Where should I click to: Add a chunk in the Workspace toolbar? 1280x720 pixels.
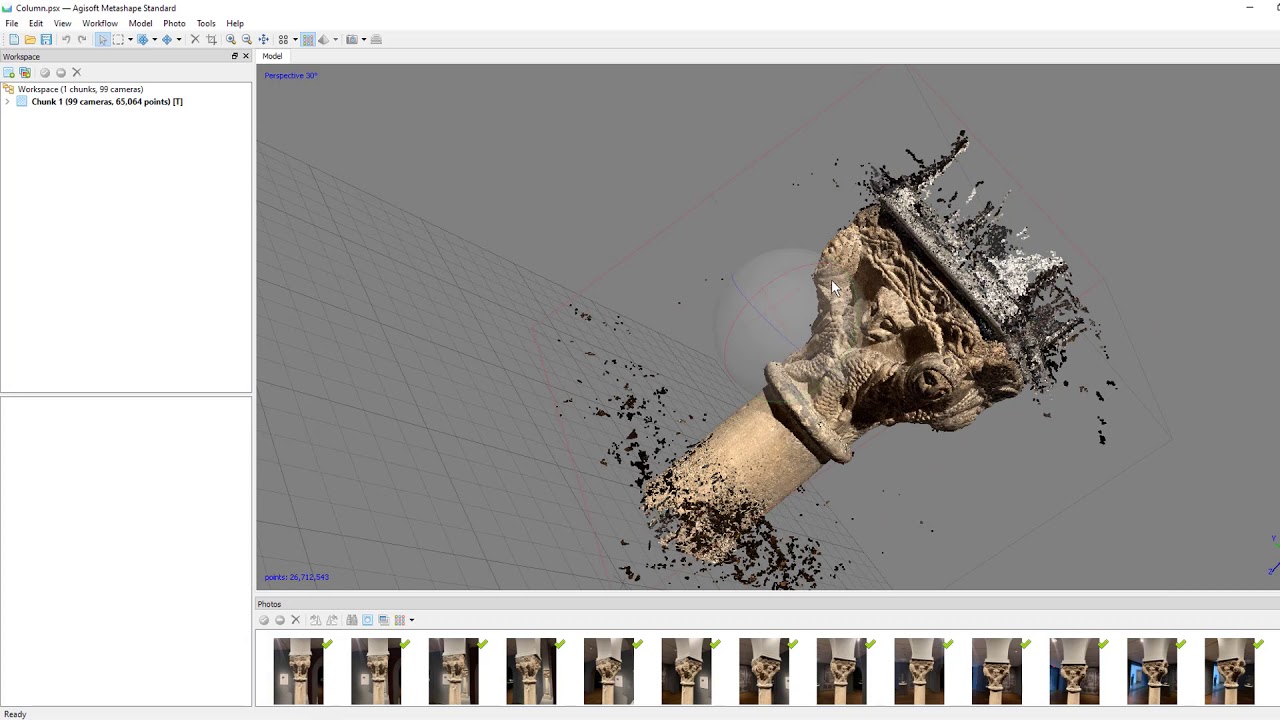[9, 73]
